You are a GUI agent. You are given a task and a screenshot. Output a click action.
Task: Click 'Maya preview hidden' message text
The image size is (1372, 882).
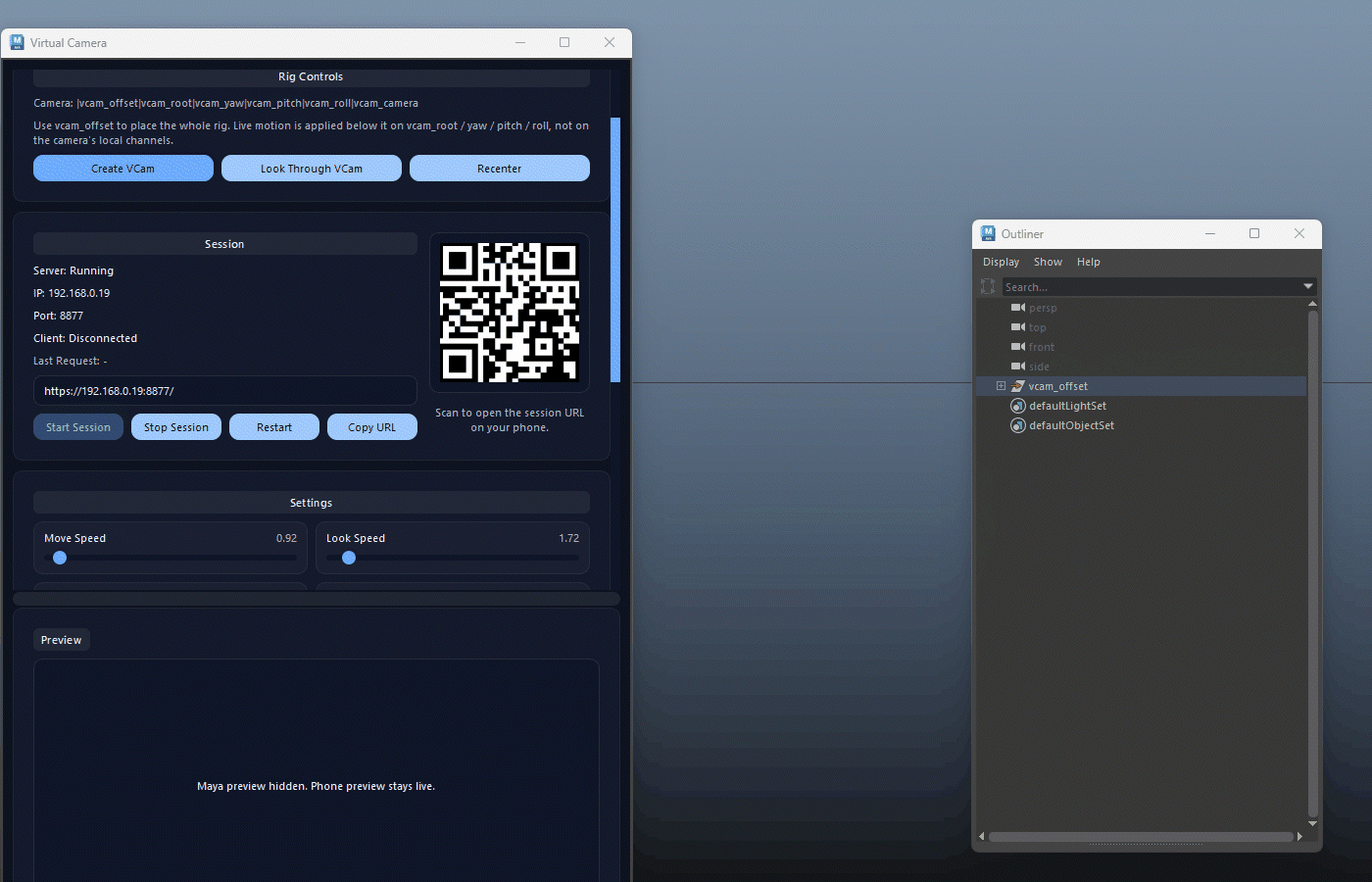[317, 786]
